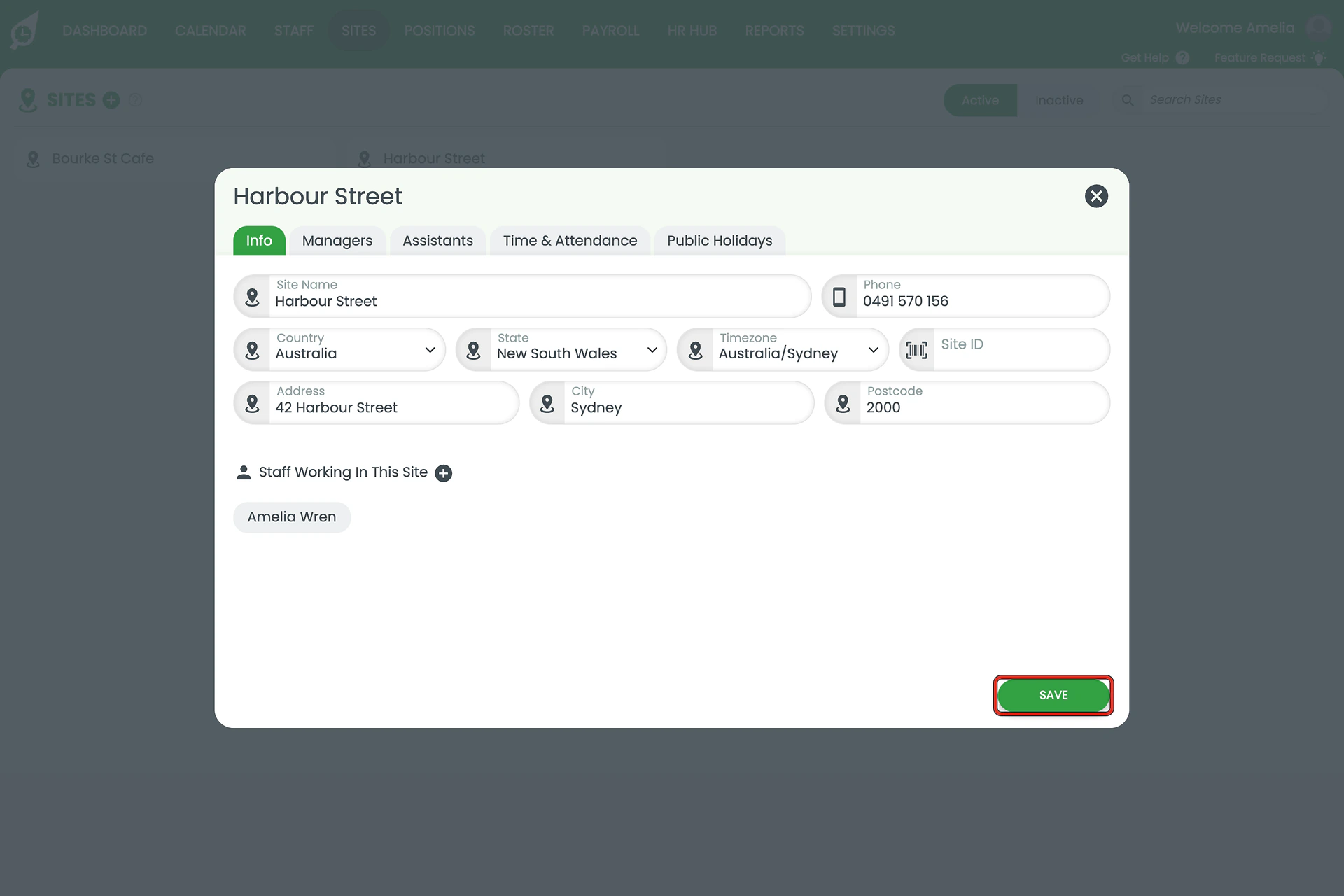Show Active sites

(x=980, y=100)
